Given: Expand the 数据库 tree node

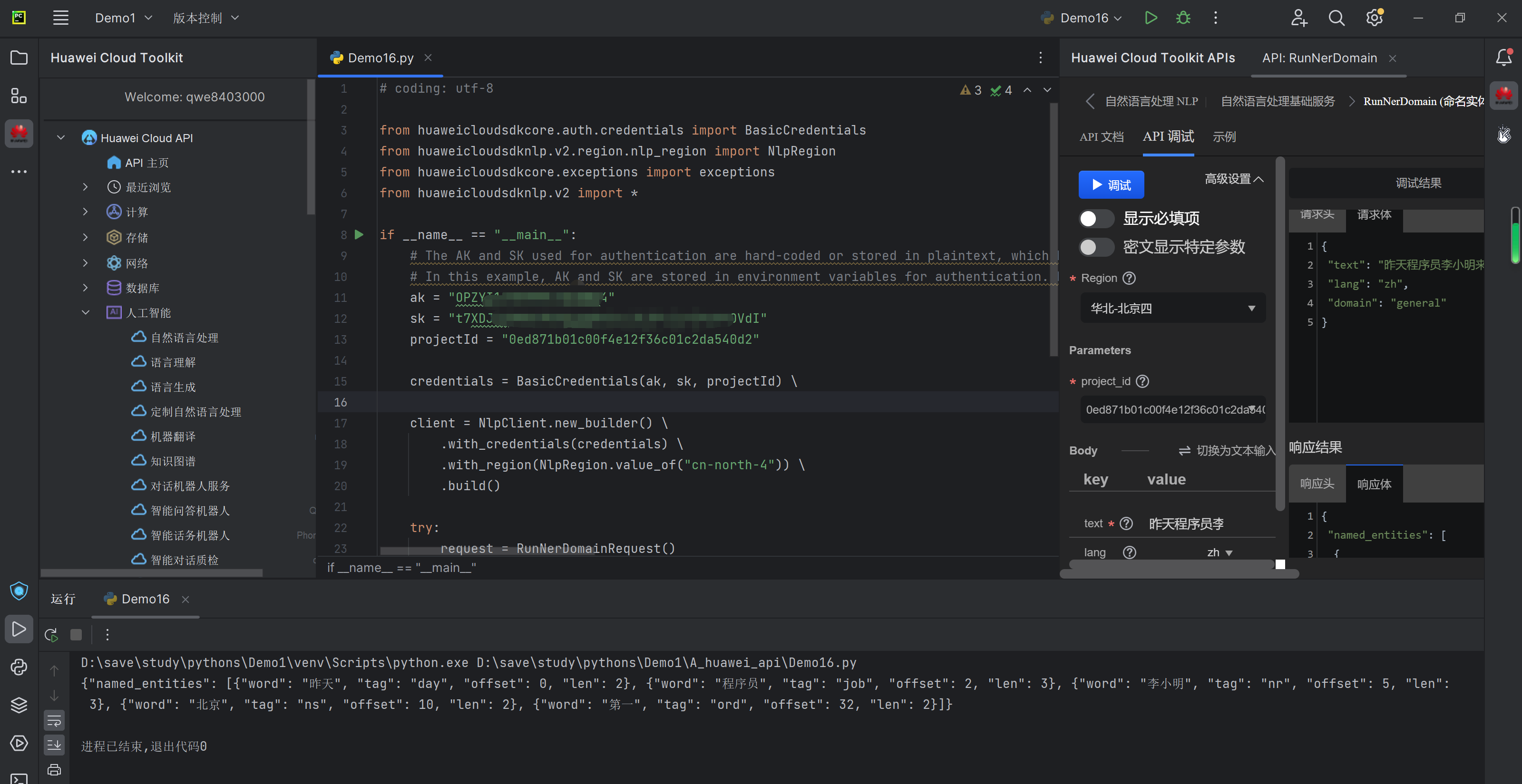Looking at the screenshot, I should pos(85,288).
